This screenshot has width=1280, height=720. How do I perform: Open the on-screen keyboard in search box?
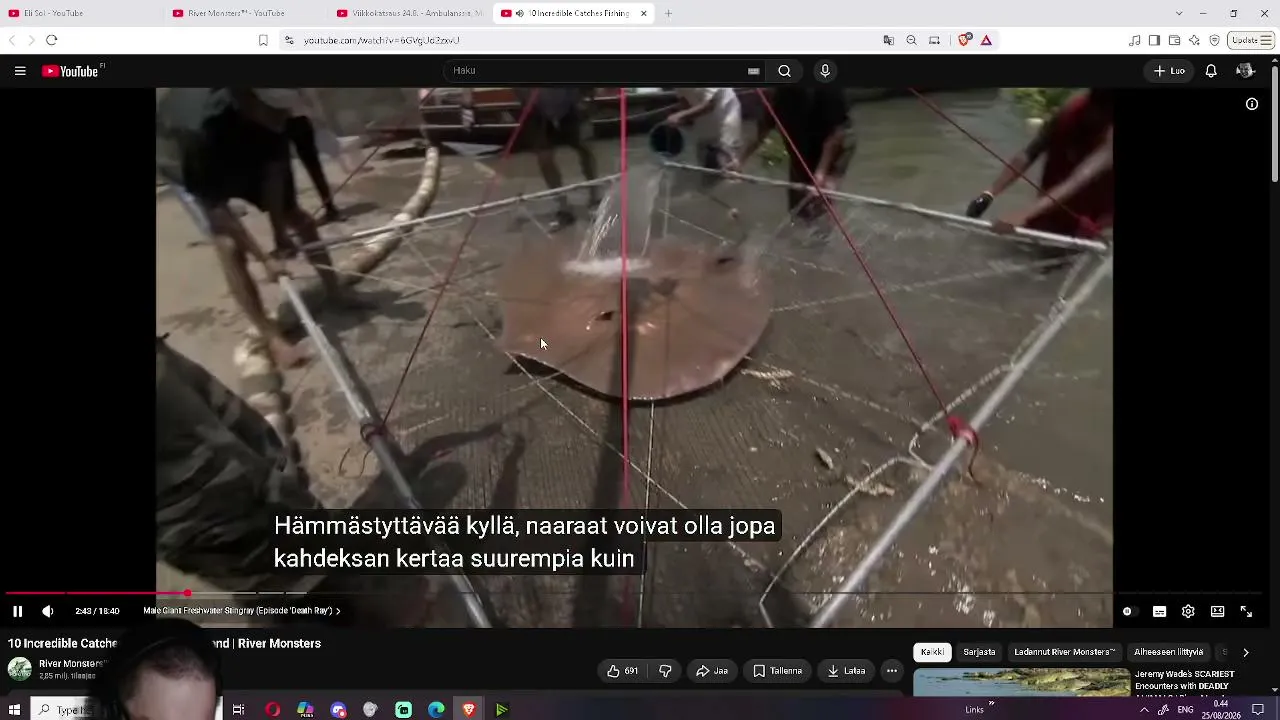[x=753, y=71]
